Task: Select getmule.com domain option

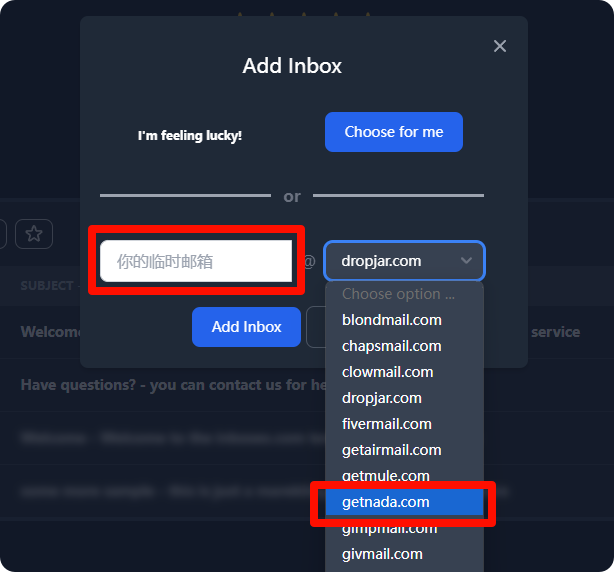Action: click(x=386, y=476)
